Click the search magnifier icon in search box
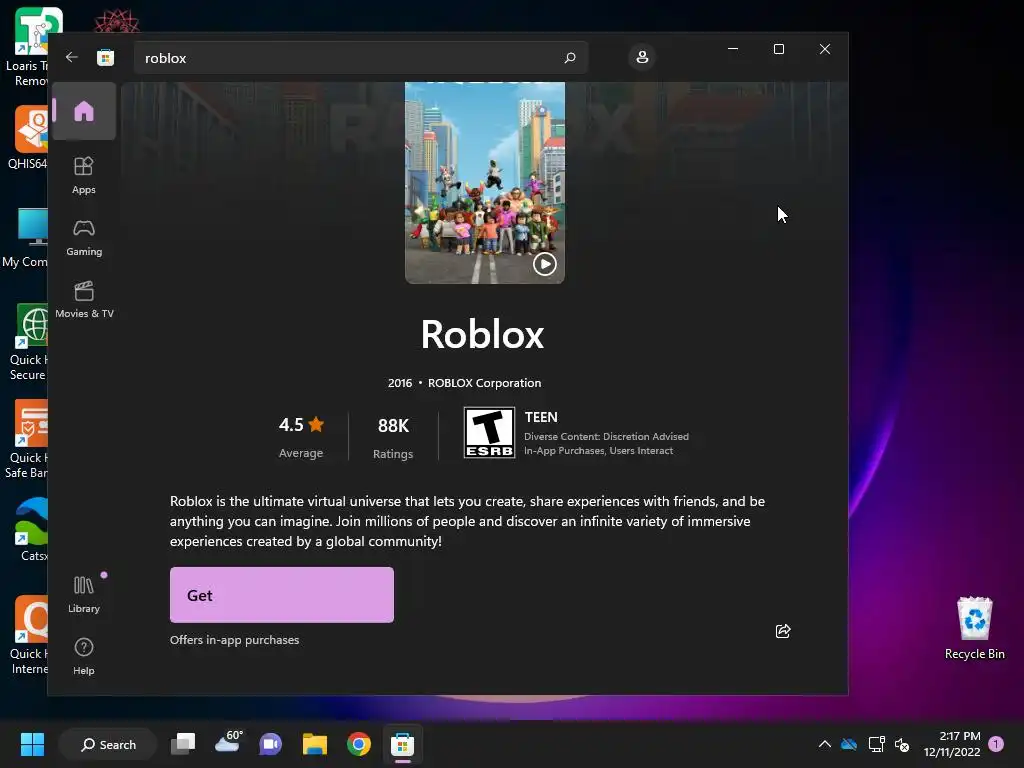 click(569, 57)
